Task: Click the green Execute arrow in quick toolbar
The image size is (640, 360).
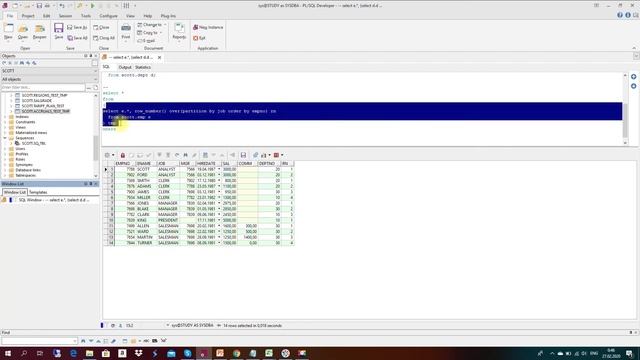Action: [93, 6]
